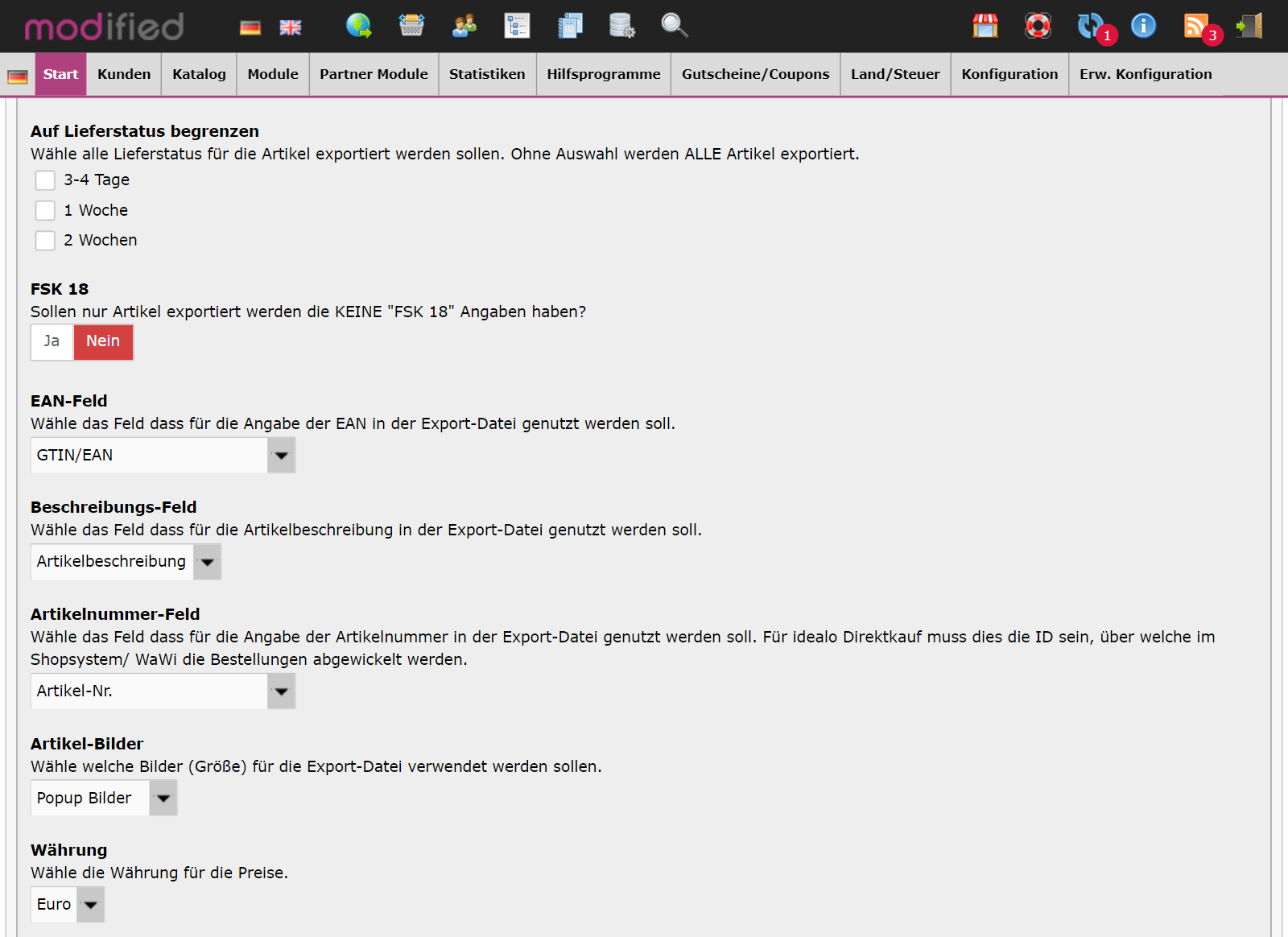Image resolution: width=1288 pixels, height=937 pixels.
Task: Open the Gutscheine/Coupons menu
Action: [755, 74]
